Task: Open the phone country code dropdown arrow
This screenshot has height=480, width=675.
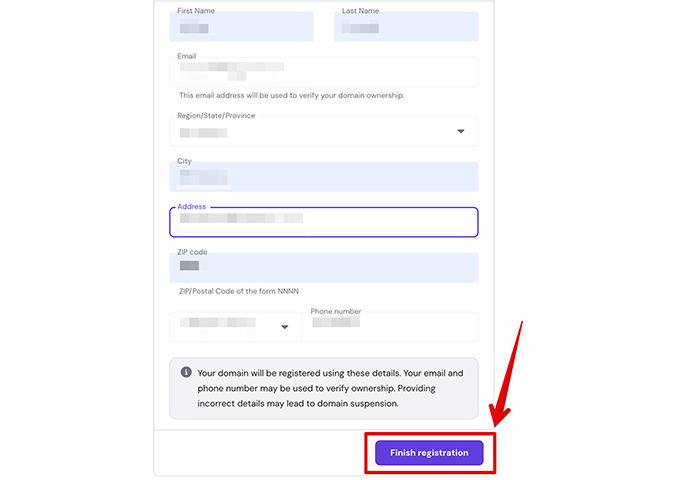Action: [285, 327]
